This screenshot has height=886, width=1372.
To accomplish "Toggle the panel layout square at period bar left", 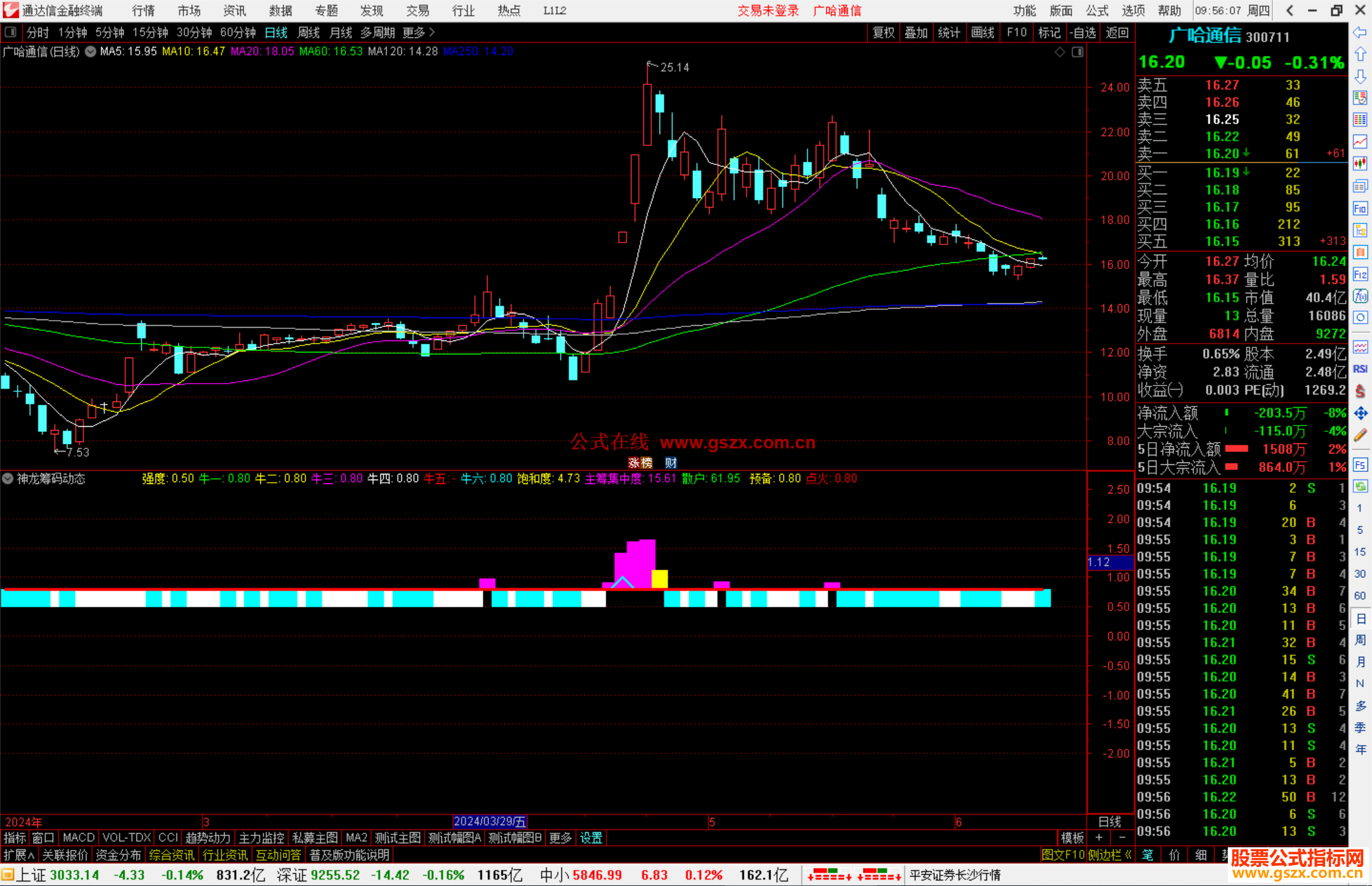I will (11, 32).
